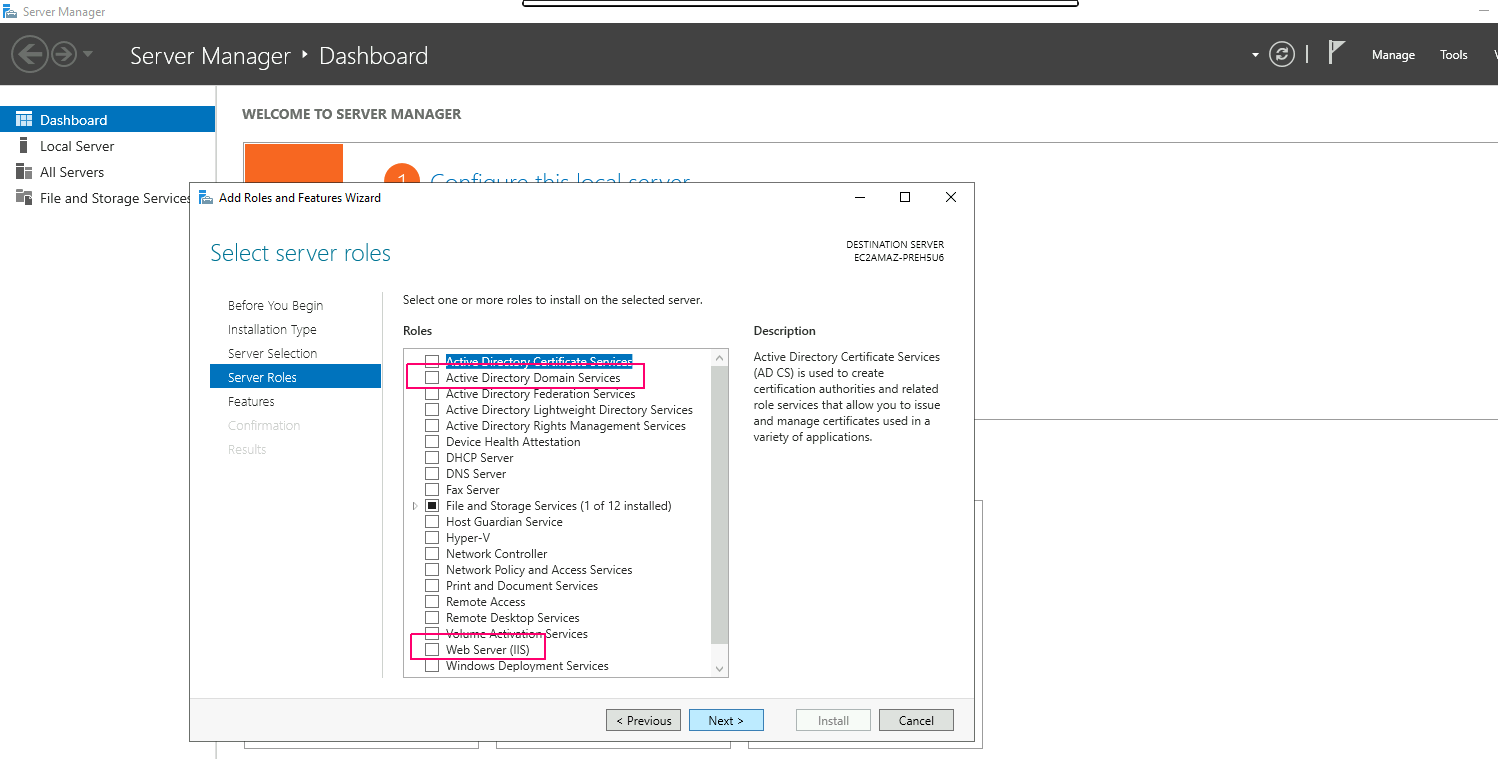Check the Remote Access checkbox

point(432,602)
